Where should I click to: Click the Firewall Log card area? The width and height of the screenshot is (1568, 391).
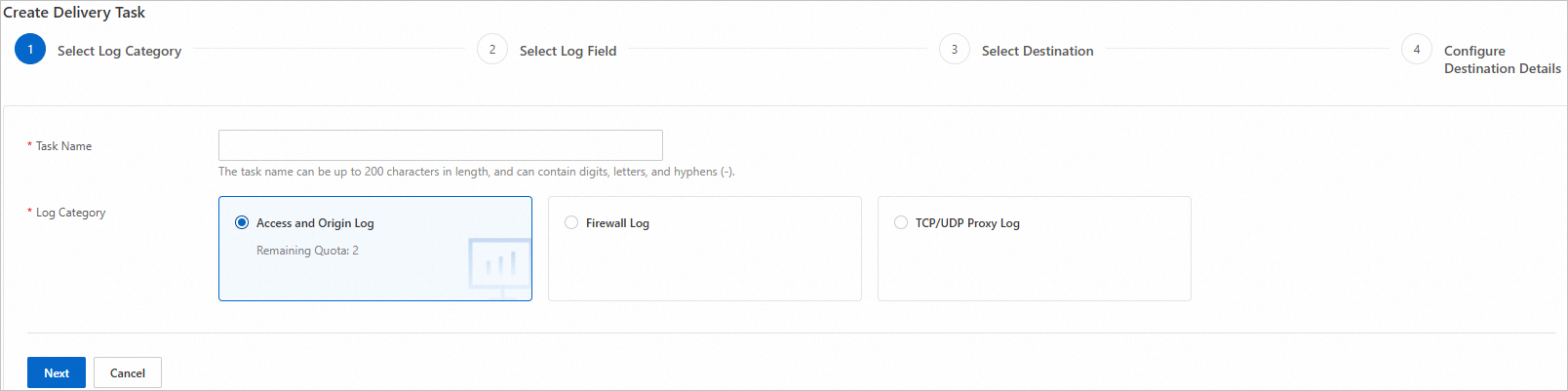(705, 249)
